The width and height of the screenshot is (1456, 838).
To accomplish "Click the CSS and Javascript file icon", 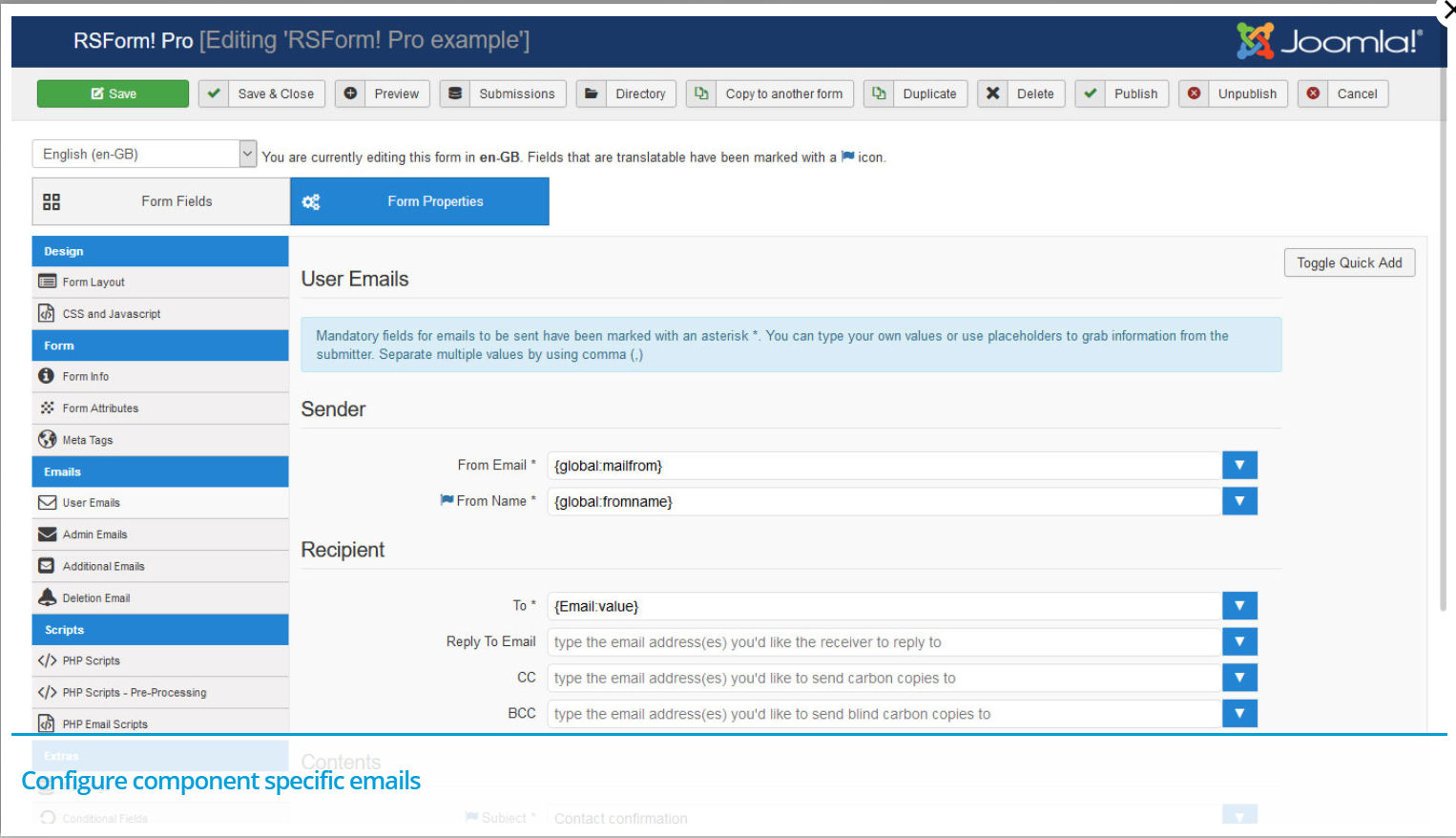I will point(46,312).
